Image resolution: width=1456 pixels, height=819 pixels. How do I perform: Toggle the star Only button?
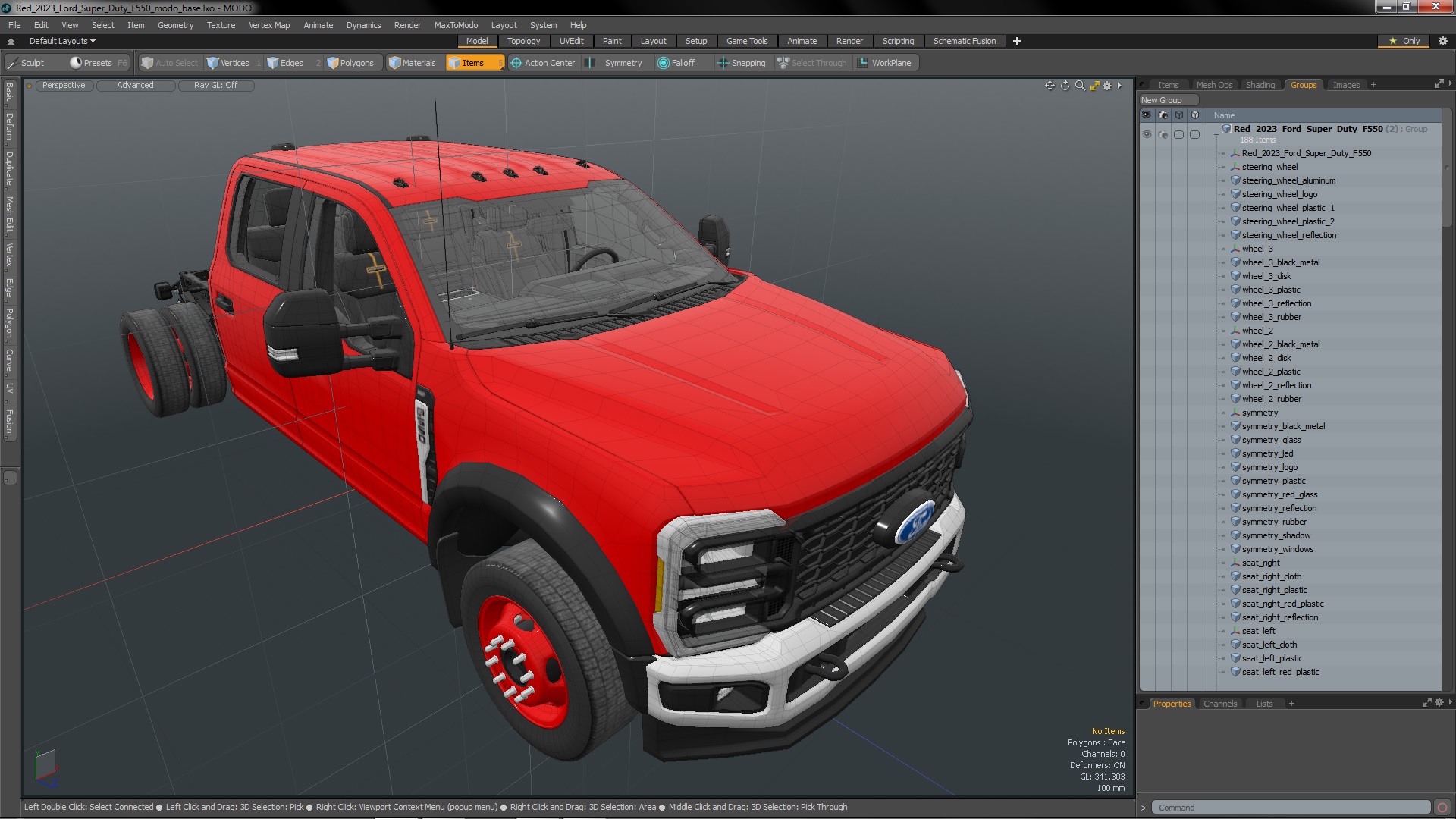coord(1404,41)
